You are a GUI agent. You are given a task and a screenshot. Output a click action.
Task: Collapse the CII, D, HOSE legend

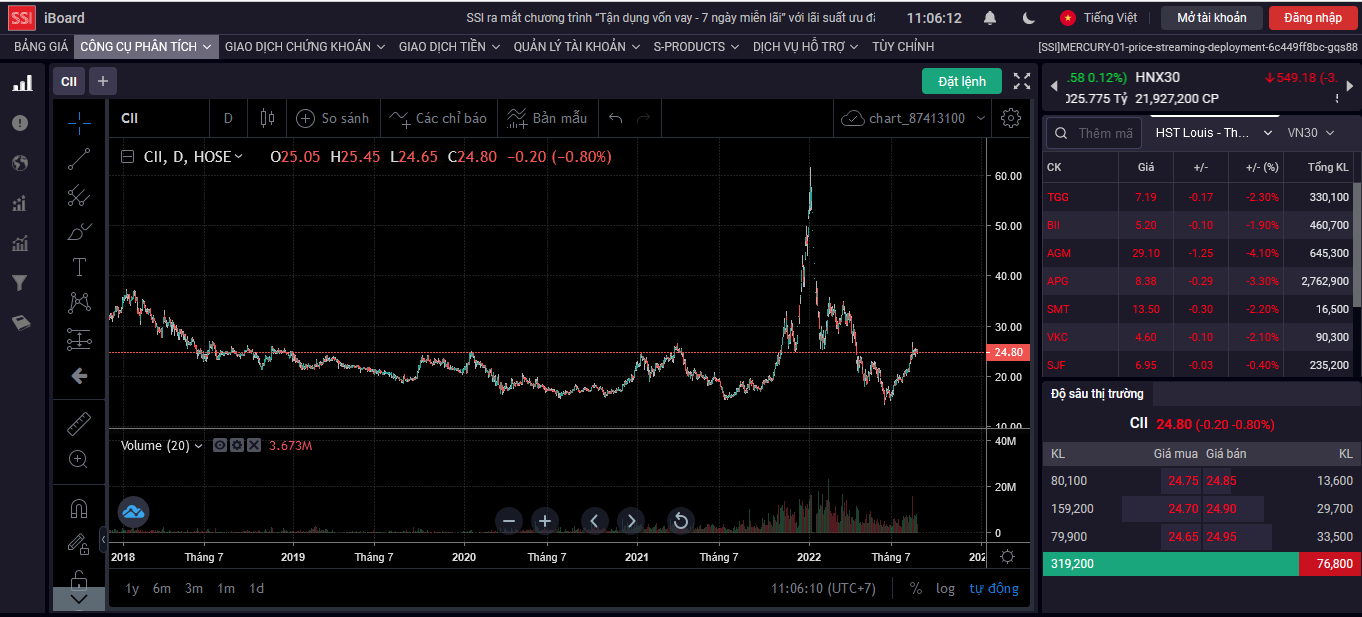click(127, 157)
